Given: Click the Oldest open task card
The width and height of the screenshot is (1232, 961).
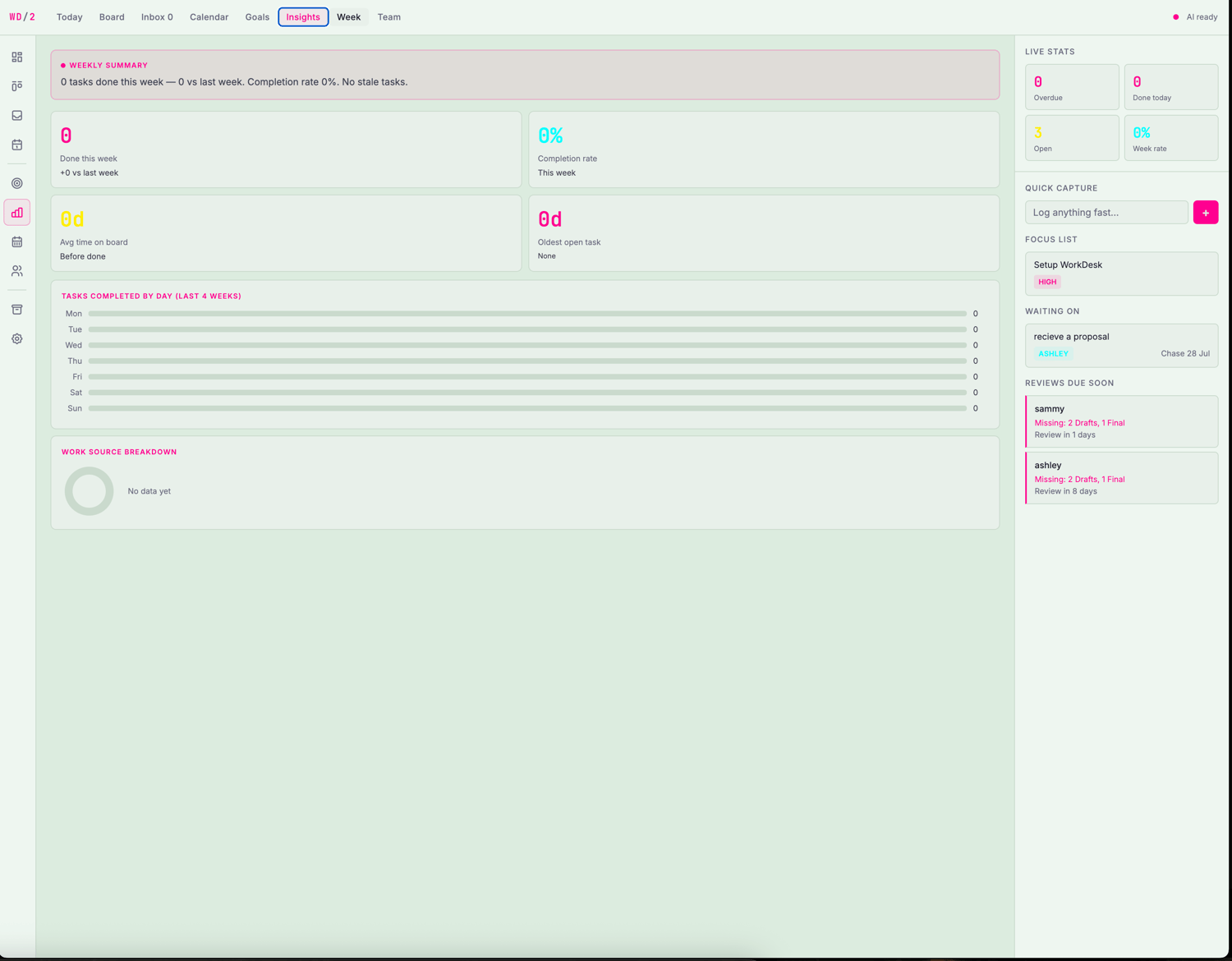Looking at the screenshot, I should pos(764,233).
